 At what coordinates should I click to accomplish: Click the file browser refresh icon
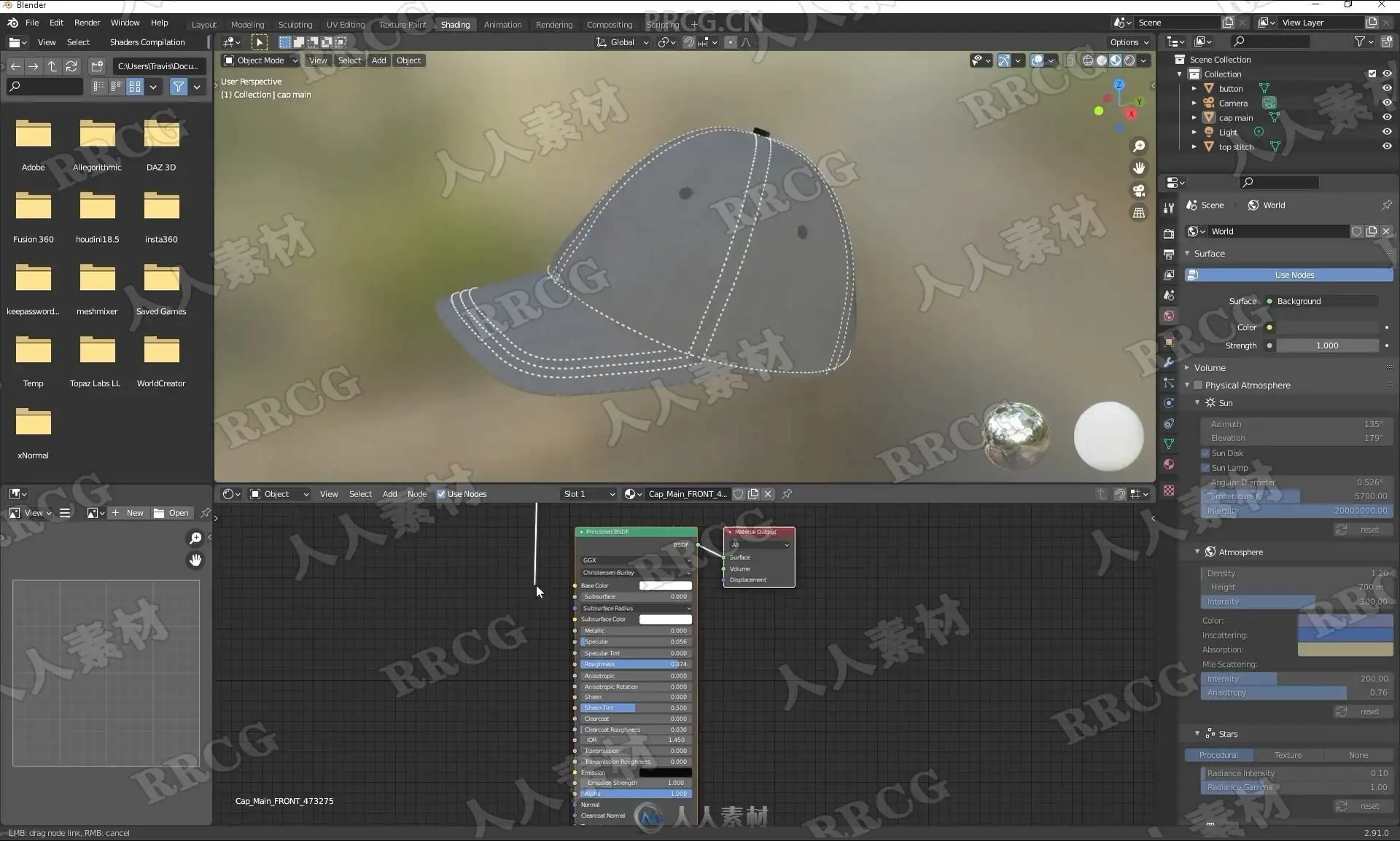[71, 66]
